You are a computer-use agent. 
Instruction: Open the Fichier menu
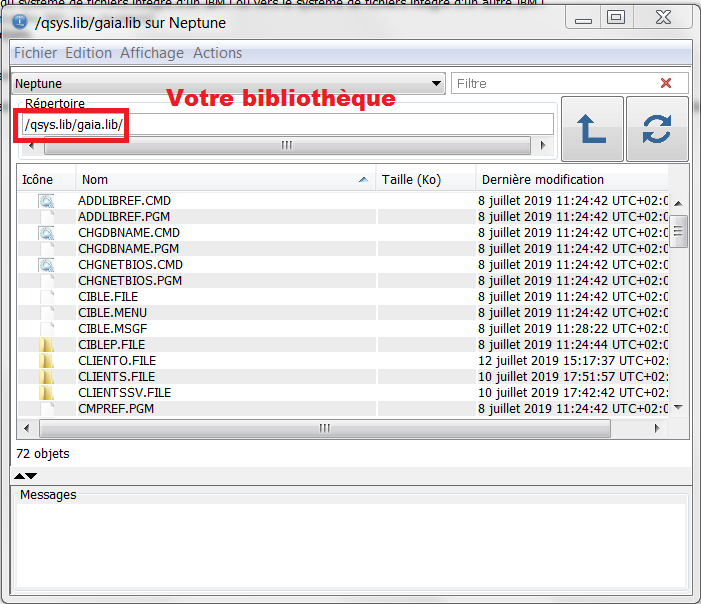35,53
